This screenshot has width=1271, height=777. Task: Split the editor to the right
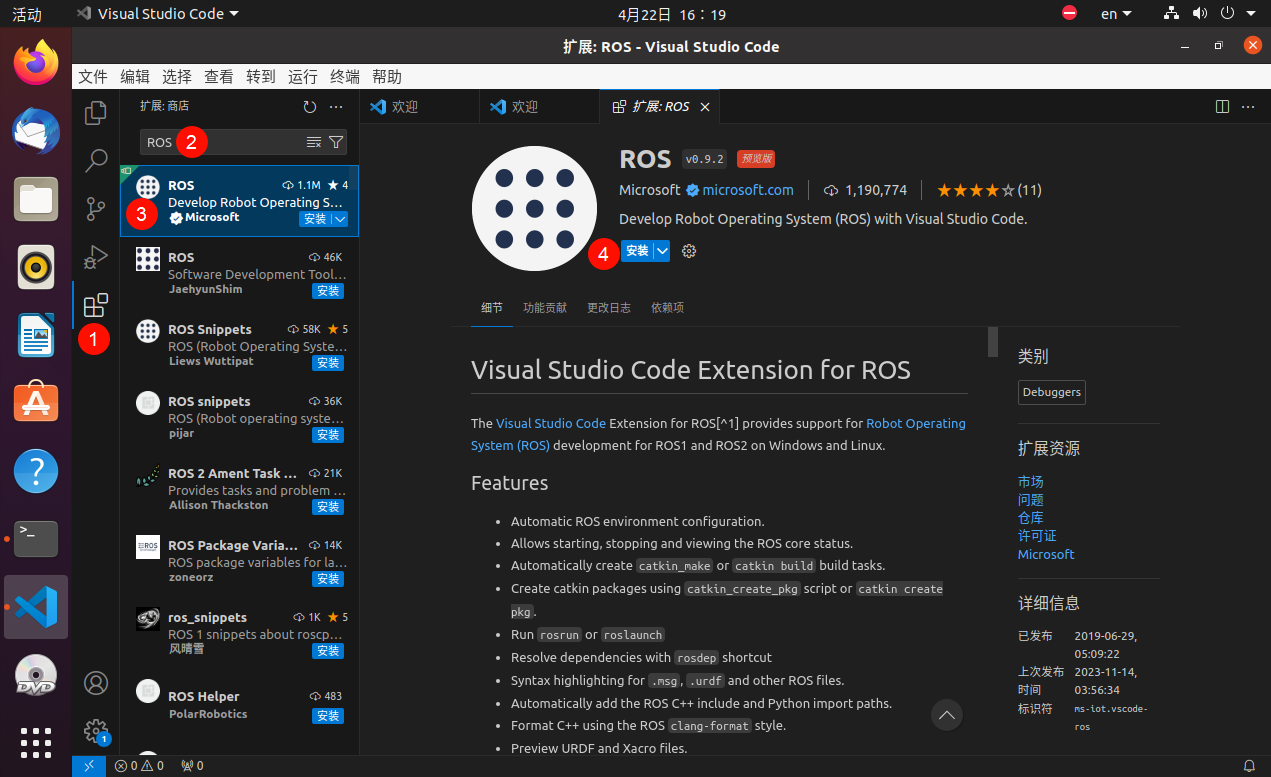[x=1222, y=106]
